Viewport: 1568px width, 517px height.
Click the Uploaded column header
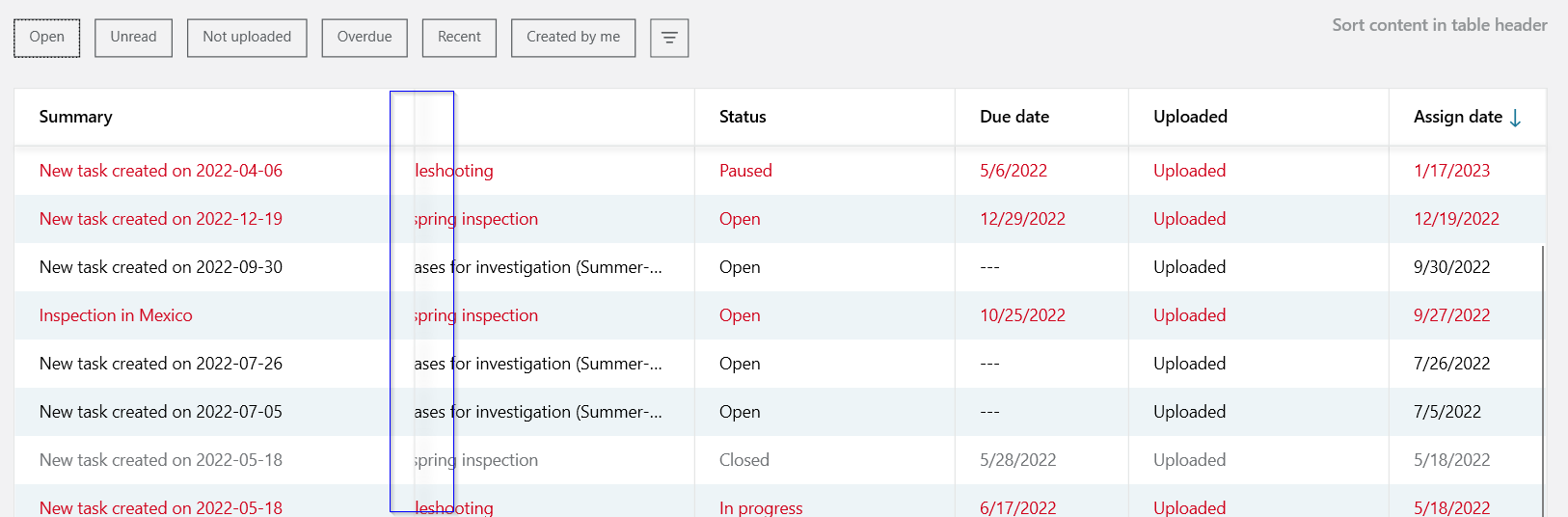[1190, 117]
